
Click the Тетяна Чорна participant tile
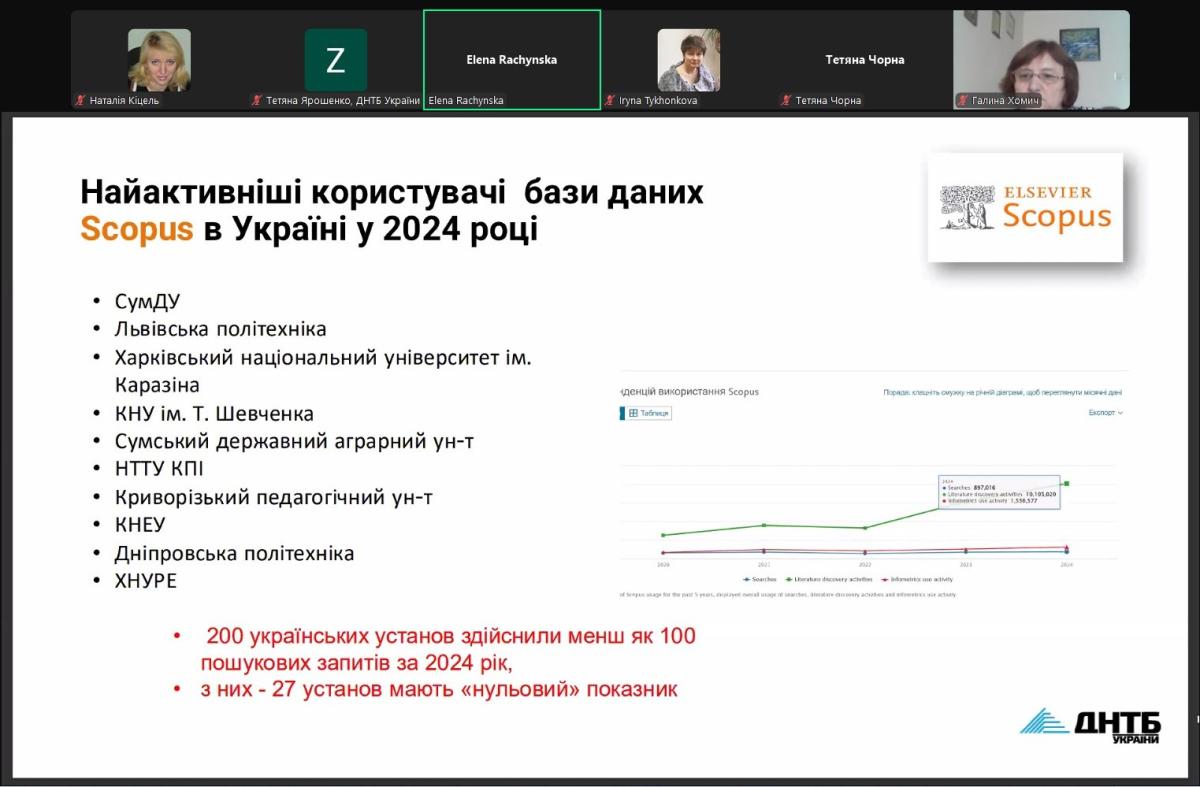pos(864,59)
